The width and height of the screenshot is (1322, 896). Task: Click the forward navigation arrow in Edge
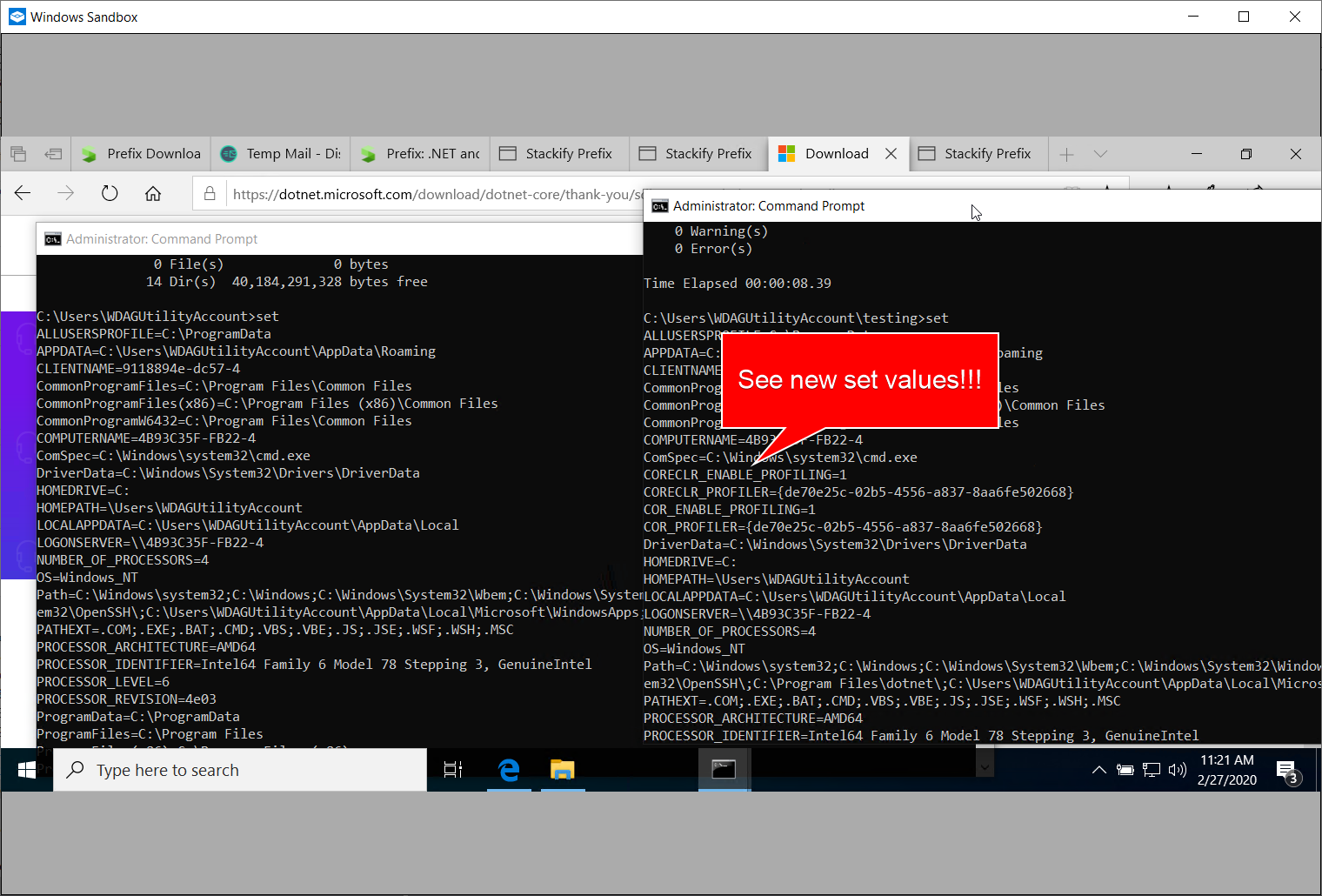pos(66,193)
